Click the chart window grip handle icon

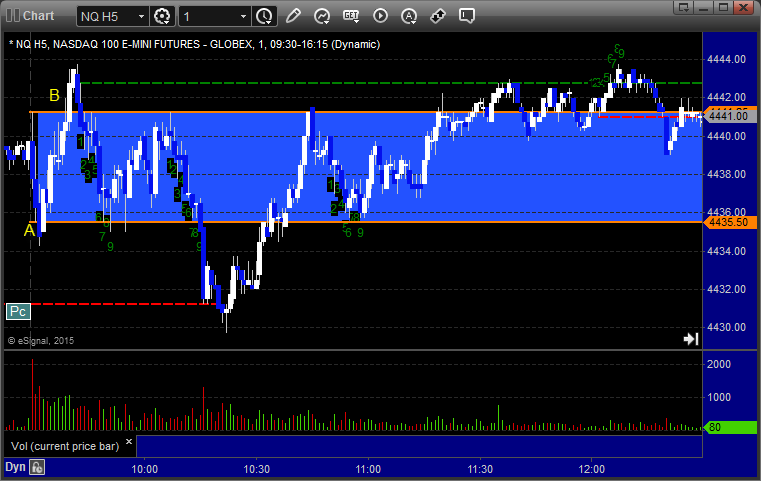(13, 16)
